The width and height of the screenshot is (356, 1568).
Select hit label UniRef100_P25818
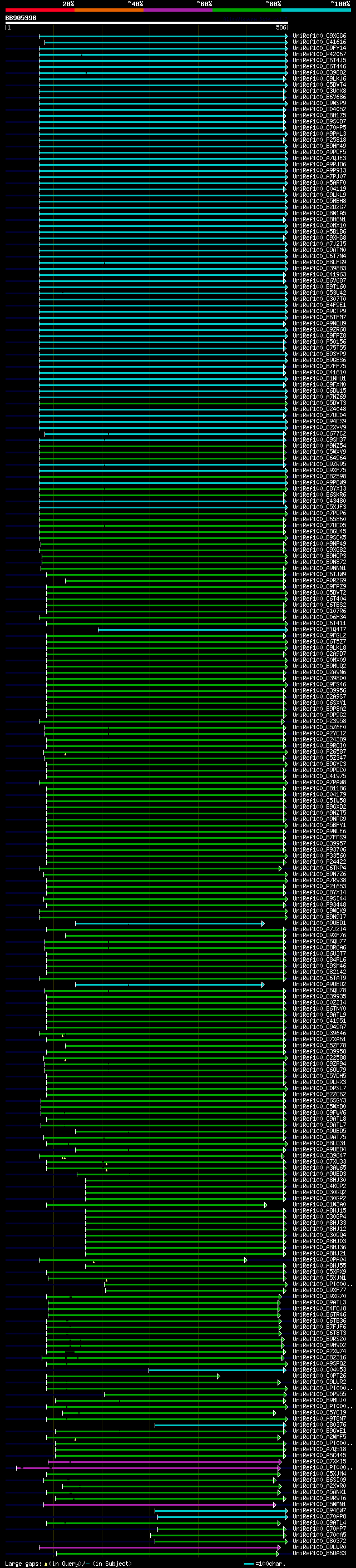click(319, 140)
